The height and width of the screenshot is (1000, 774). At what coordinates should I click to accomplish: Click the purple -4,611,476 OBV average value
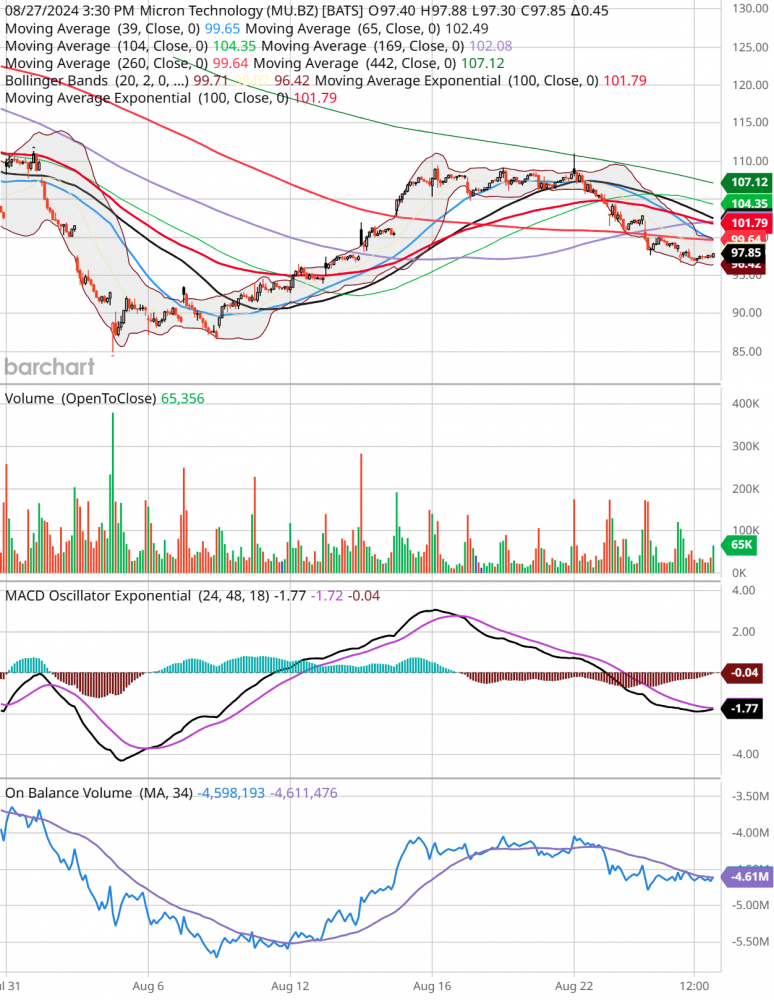(303, 793)
